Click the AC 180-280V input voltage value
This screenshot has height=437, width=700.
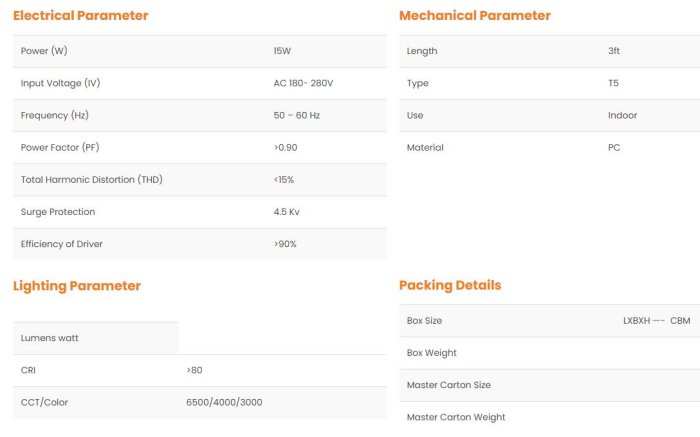(x=303, y=83)
